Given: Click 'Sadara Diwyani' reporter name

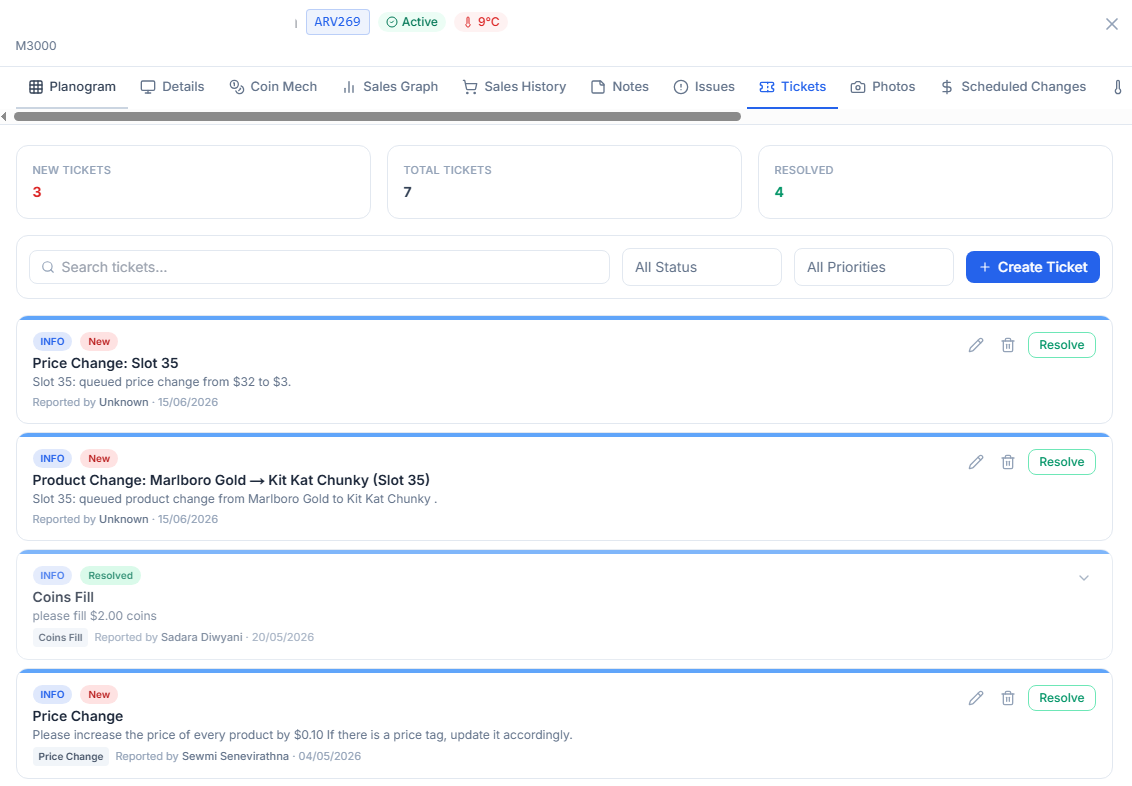Looking at the screenshot, I should (201, 637).
